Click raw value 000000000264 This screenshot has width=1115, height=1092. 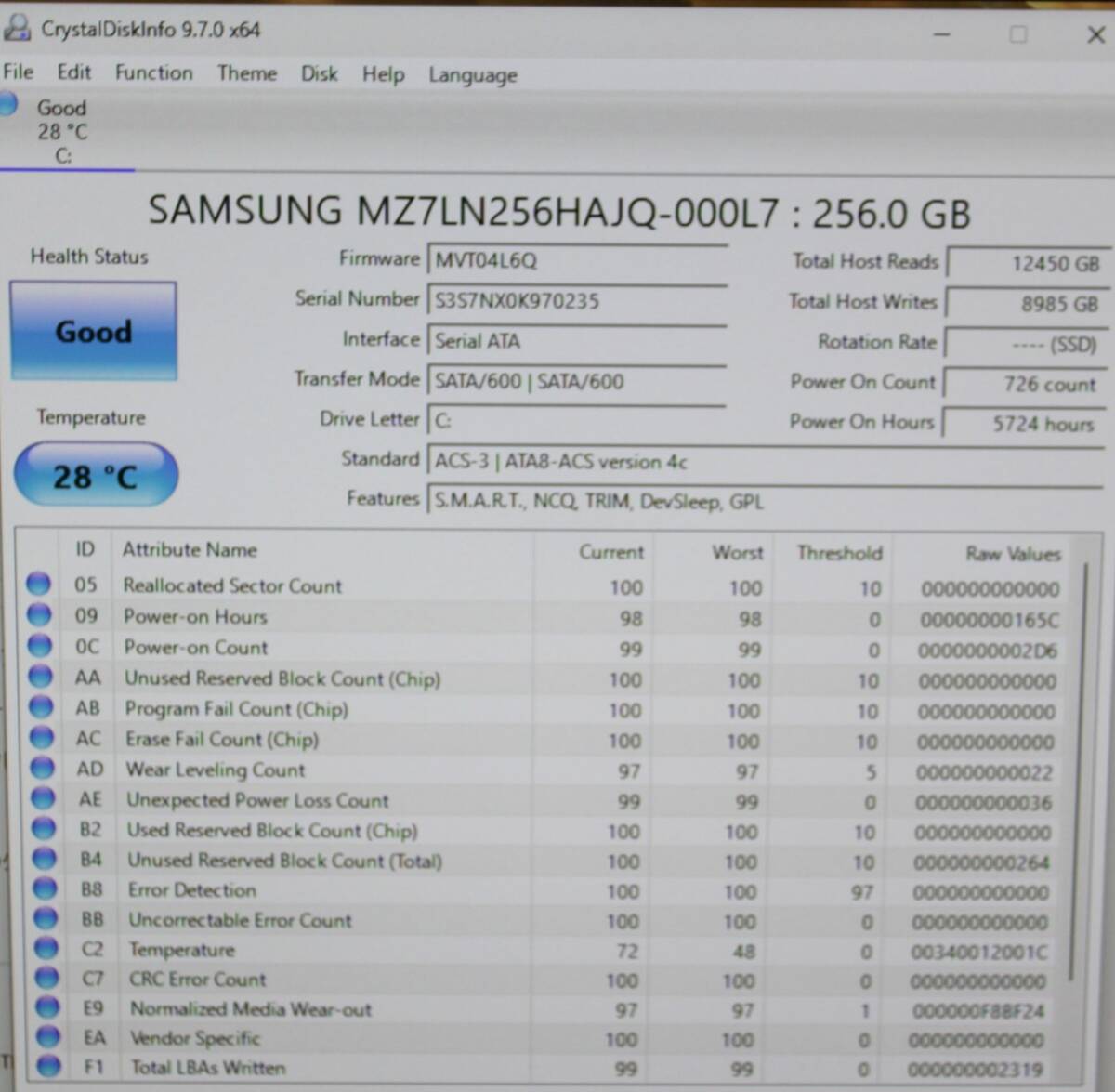pos(982,862)
